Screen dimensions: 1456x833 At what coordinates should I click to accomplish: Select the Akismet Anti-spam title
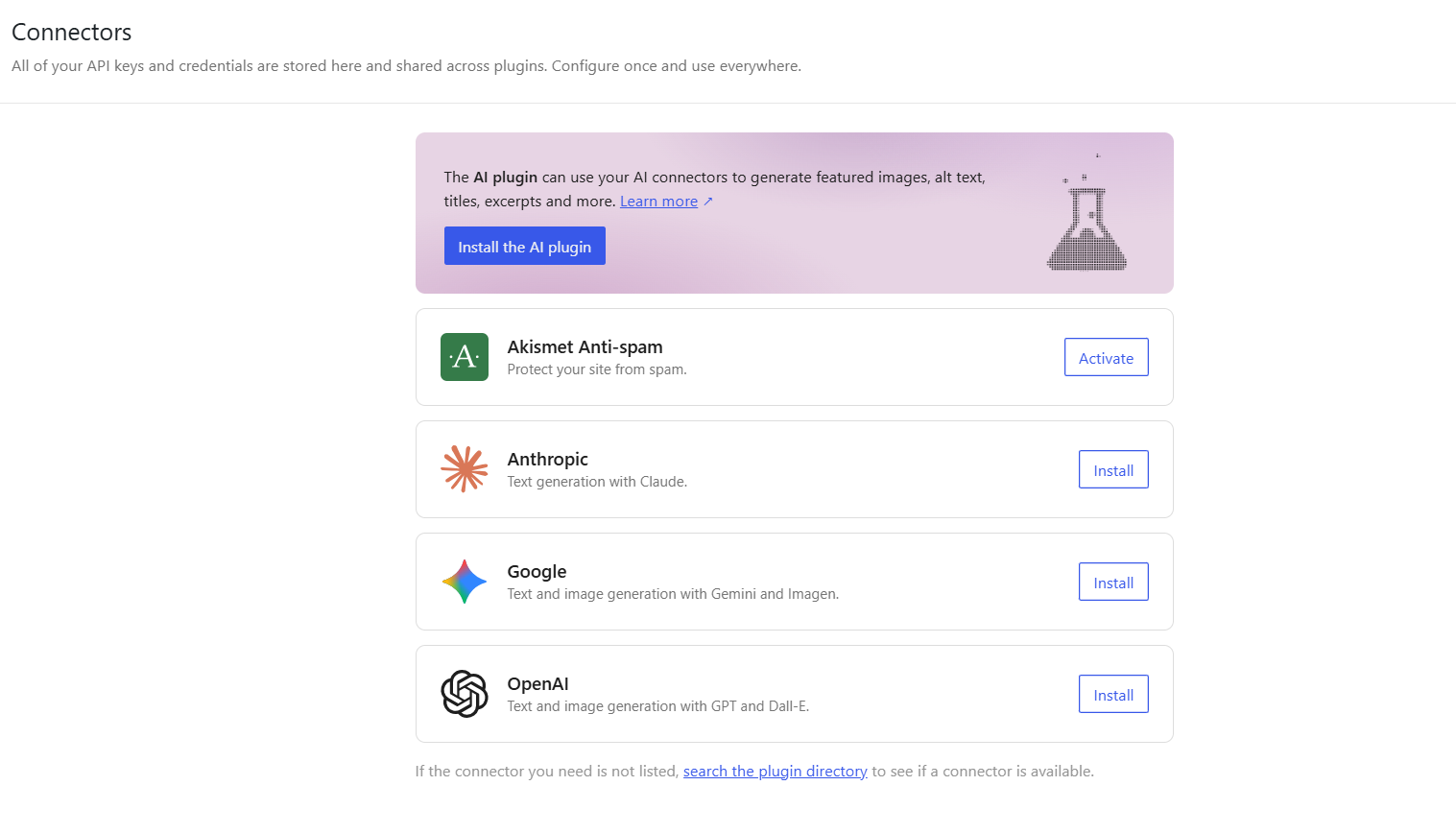585,347
